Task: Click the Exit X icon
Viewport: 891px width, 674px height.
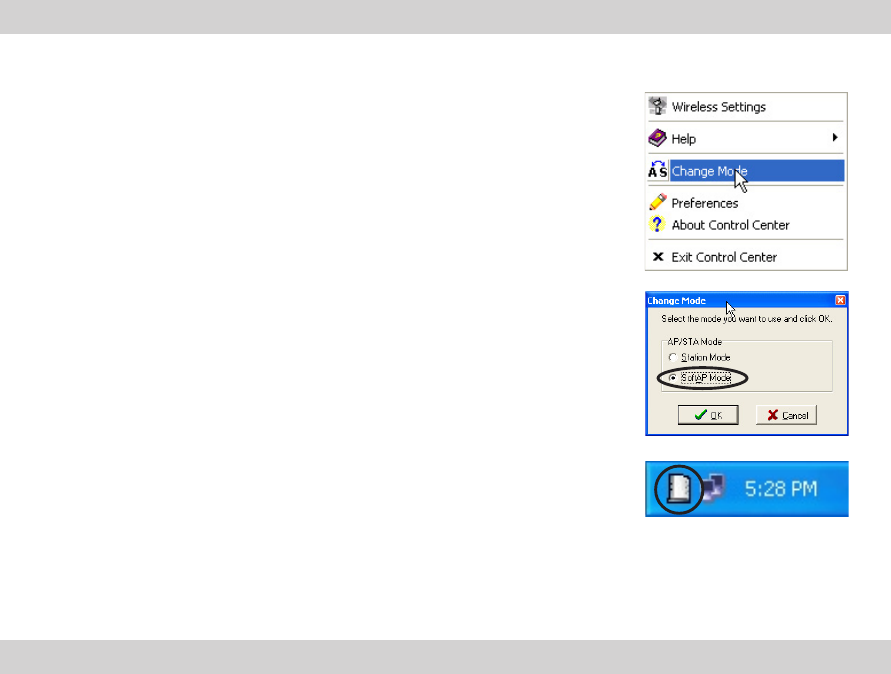Action: click(x=657, y=256)
